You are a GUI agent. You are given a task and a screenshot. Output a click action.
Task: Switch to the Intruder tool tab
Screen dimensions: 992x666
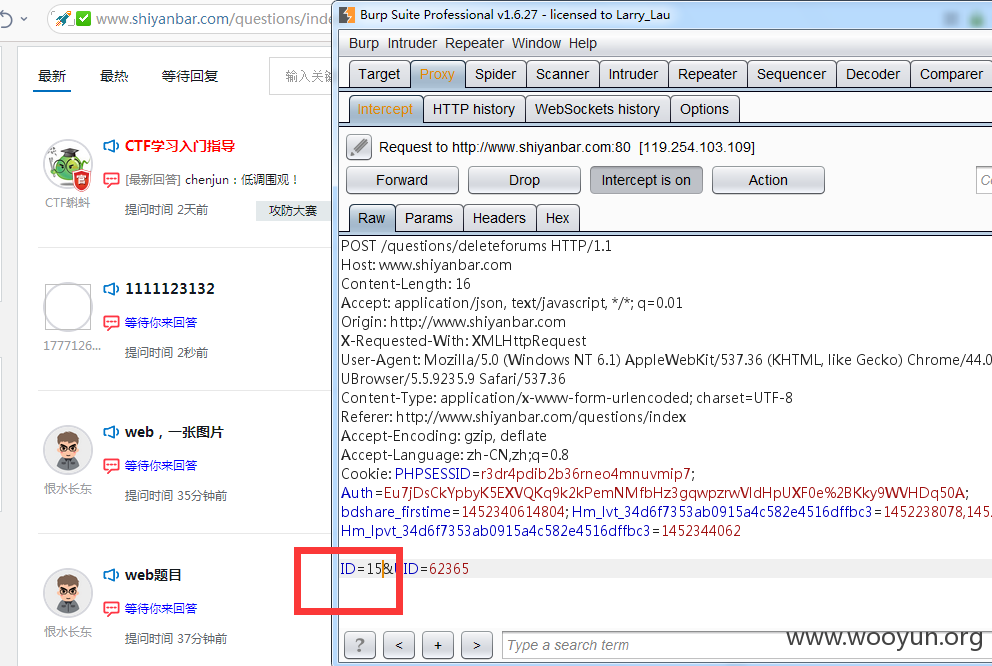[633, 74]
